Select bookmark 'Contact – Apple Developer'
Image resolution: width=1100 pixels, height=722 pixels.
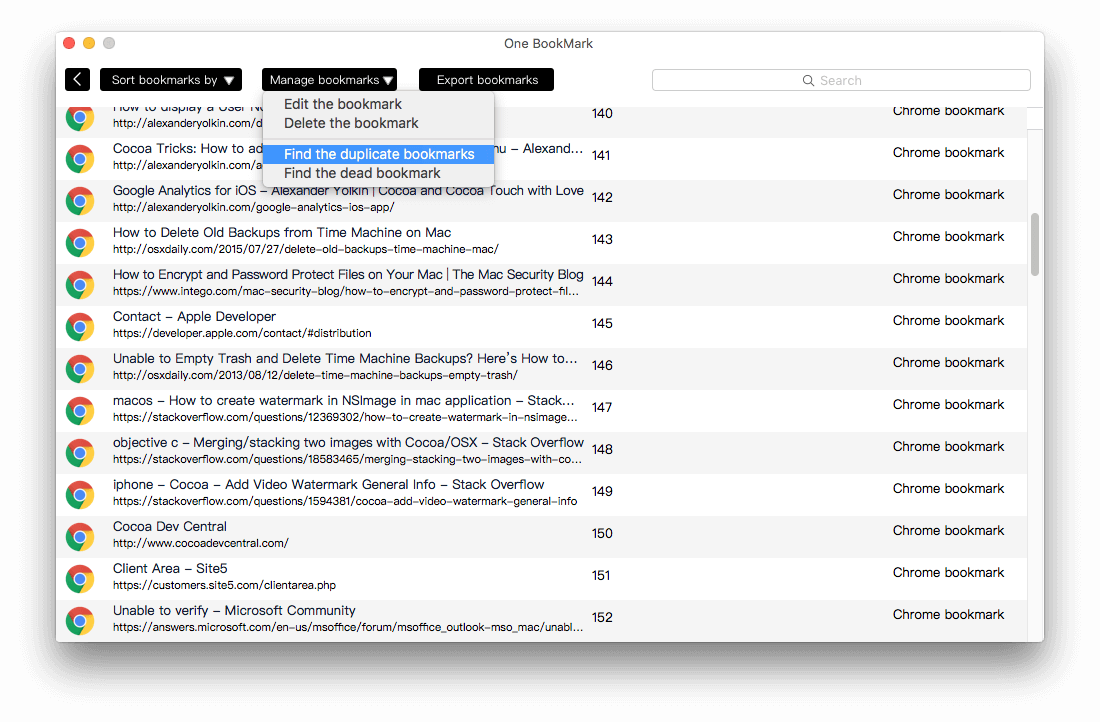point(194,316)
